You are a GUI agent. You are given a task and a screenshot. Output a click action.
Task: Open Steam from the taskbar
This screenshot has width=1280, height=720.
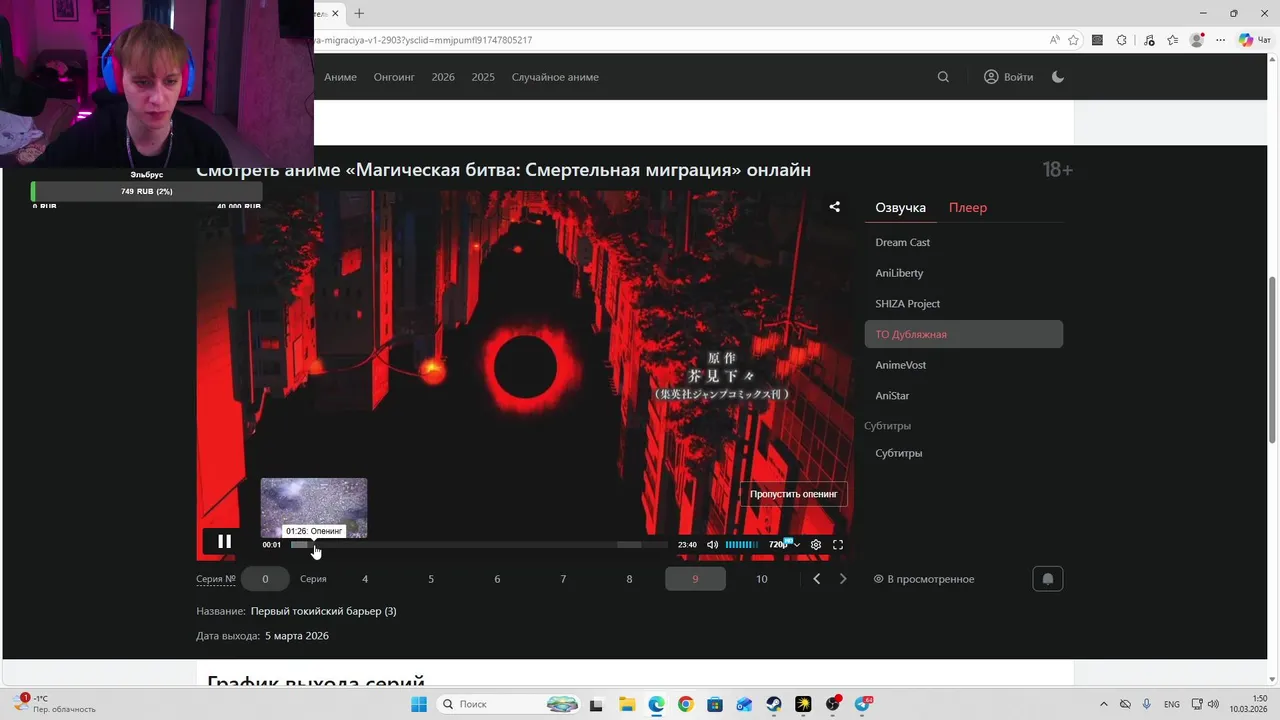tap(774, 704)
